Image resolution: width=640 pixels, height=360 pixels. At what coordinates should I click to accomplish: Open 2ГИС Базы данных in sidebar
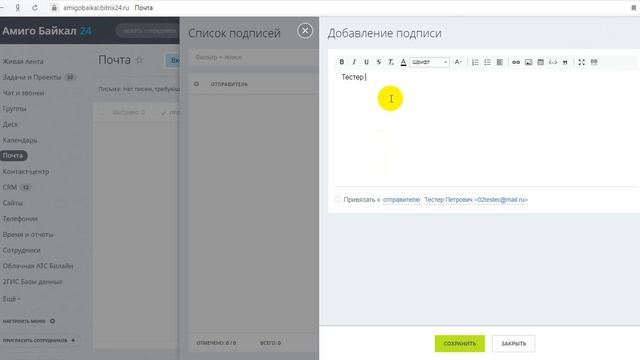[x=32, y=282]
